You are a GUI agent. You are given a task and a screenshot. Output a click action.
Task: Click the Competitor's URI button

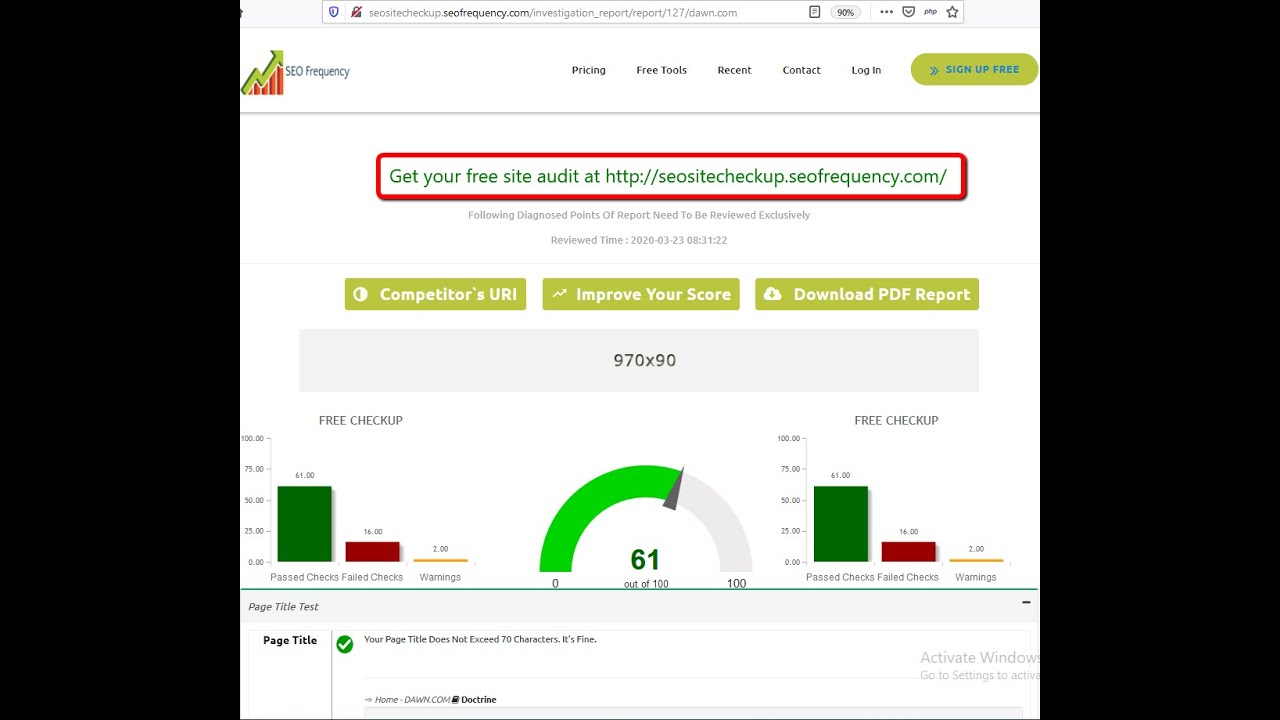pos(435,294)
